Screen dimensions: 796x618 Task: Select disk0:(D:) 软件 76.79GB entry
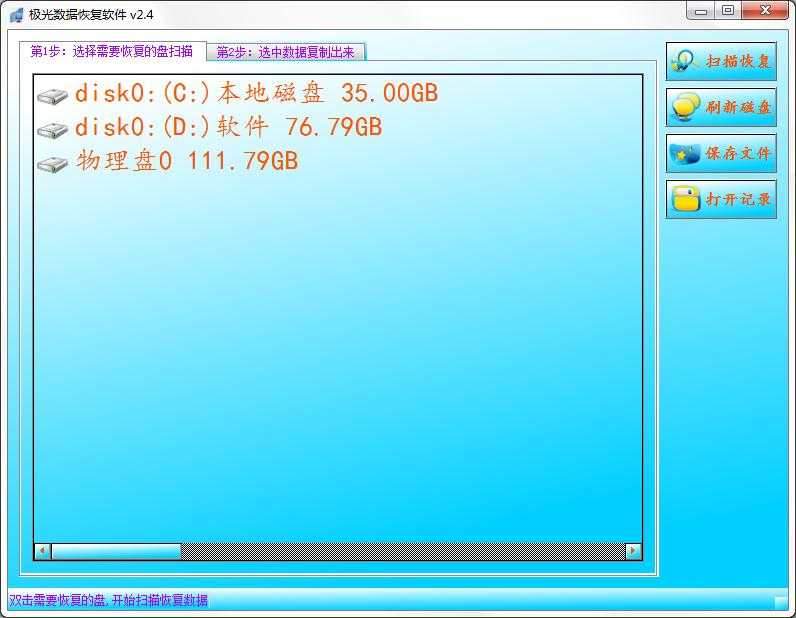(228, 128)
